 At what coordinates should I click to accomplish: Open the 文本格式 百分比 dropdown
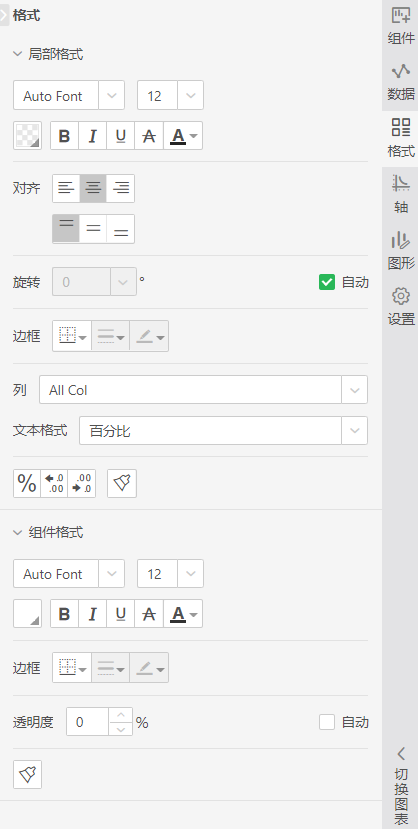pos(224,431)
